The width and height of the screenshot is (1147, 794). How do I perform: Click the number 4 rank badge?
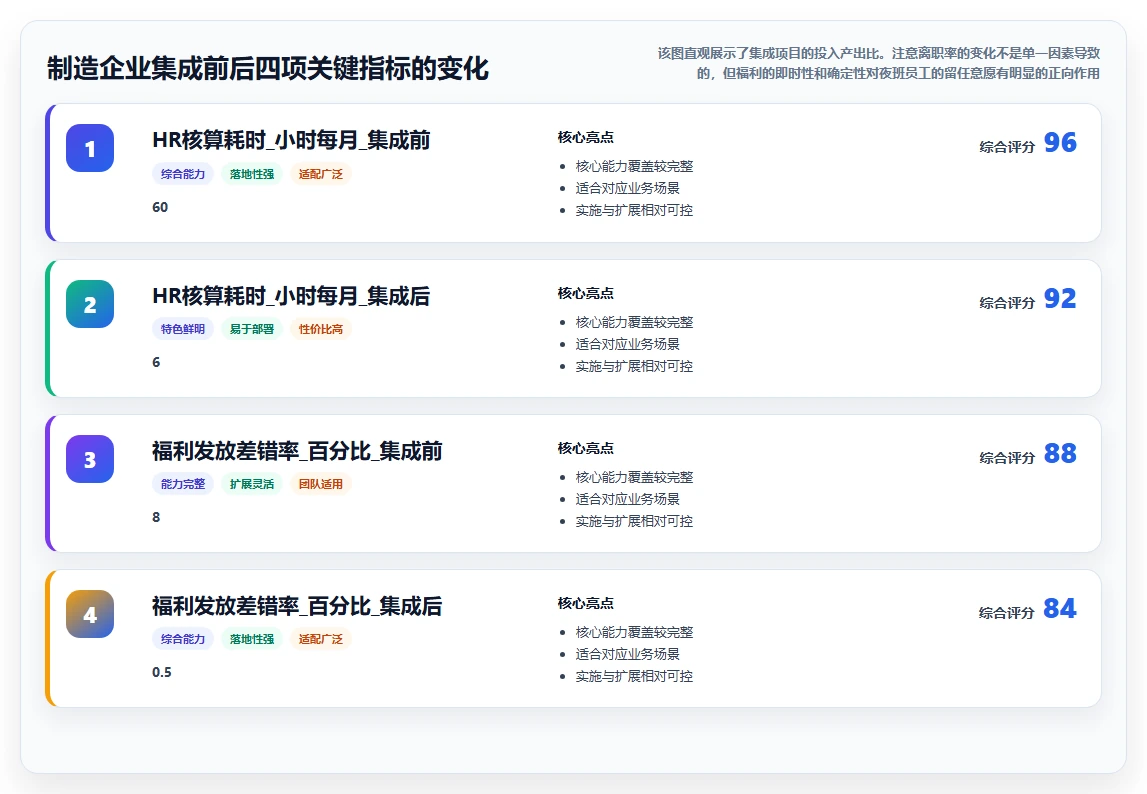tap(90, 614)
